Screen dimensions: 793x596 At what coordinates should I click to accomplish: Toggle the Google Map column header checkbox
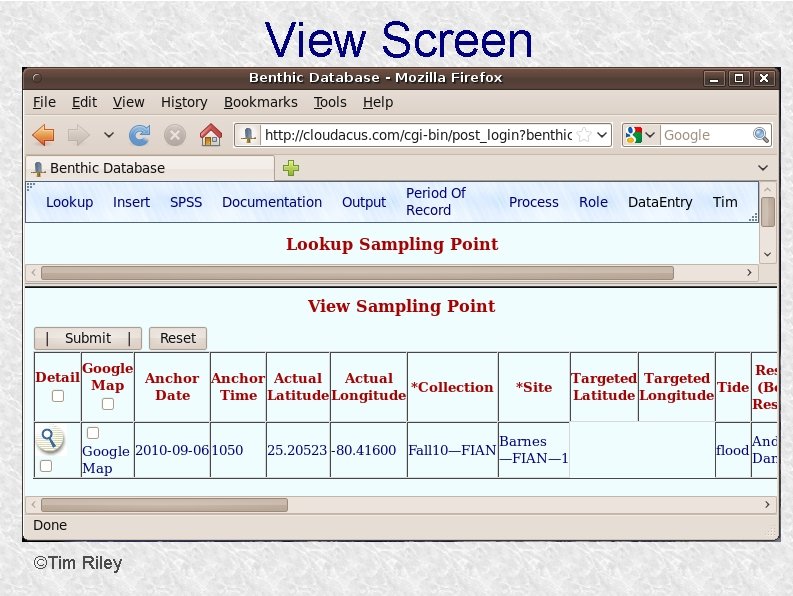(108, 404)
